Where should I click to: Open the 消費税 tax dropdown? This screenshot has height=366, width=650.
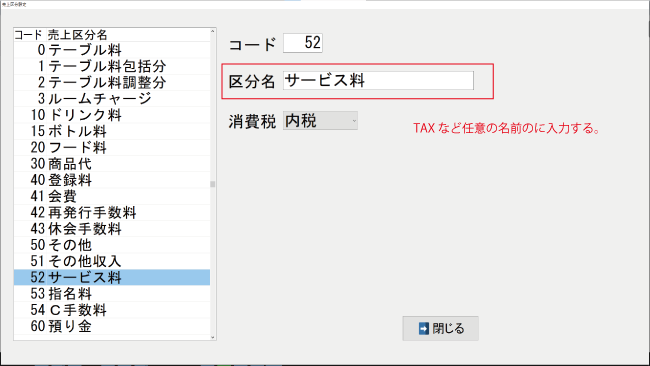coord(320,121)
